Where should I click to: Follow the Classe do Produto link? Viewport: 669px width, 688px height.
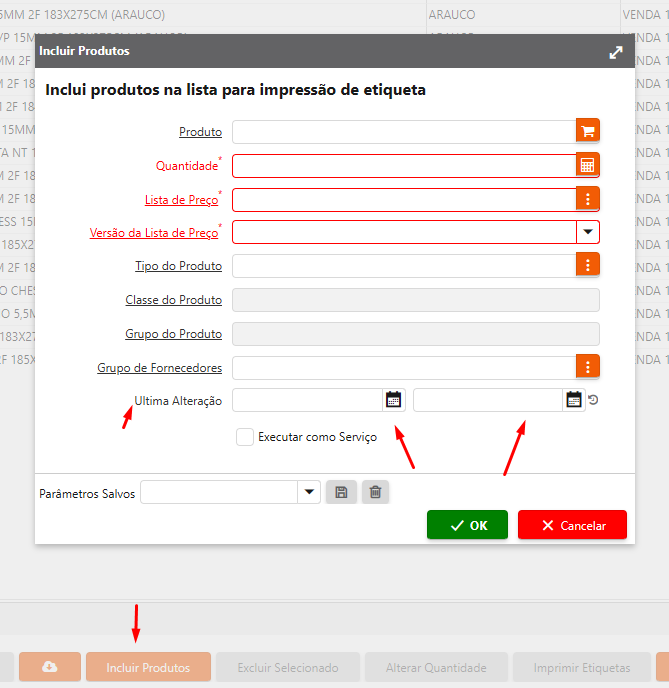pos(174,300)
